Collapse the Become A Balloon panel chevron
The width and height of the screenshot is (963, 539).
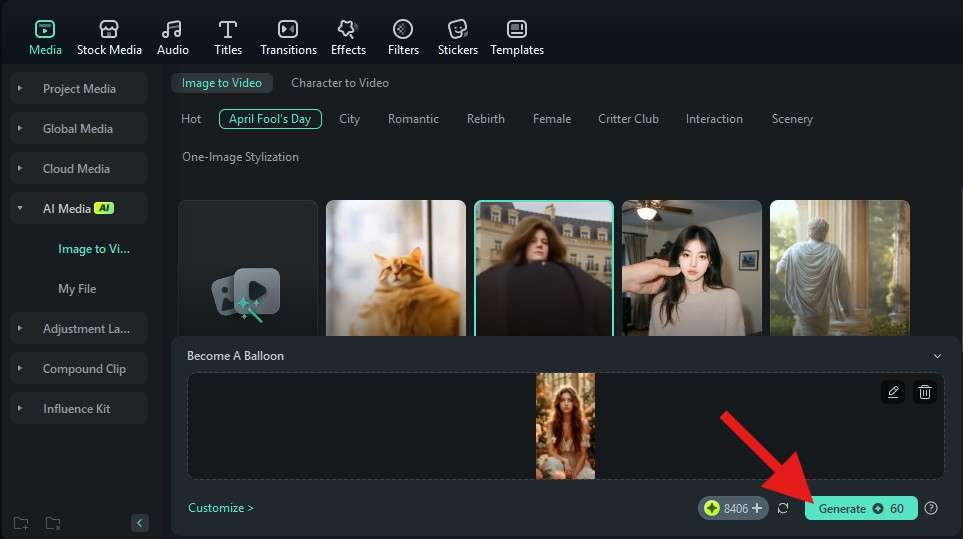(937, 356)
